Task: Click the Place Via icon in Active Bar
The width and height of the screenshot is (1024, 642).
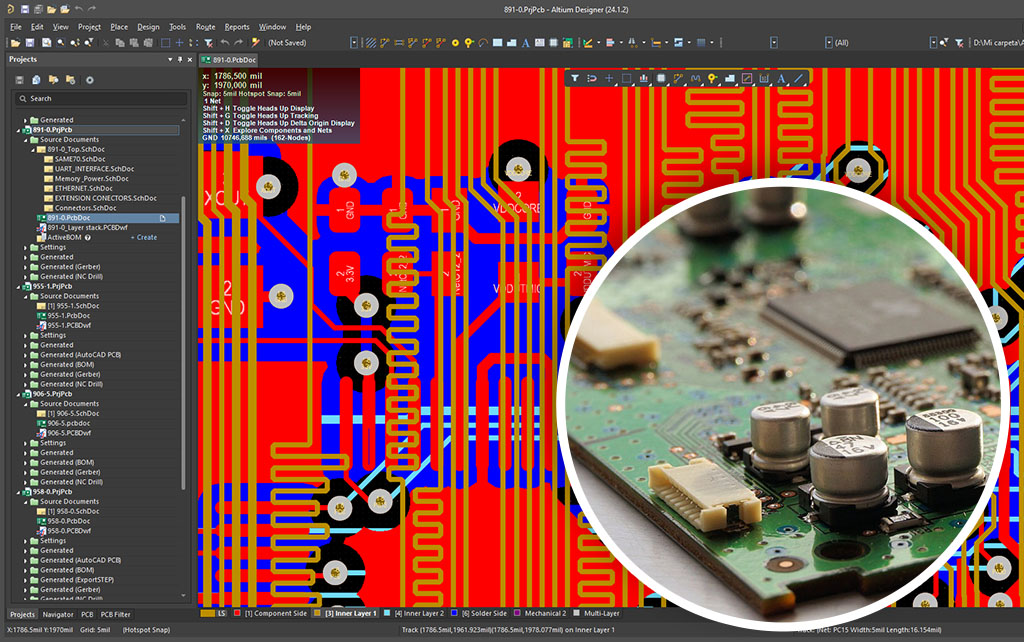Action: click(712, 78)
